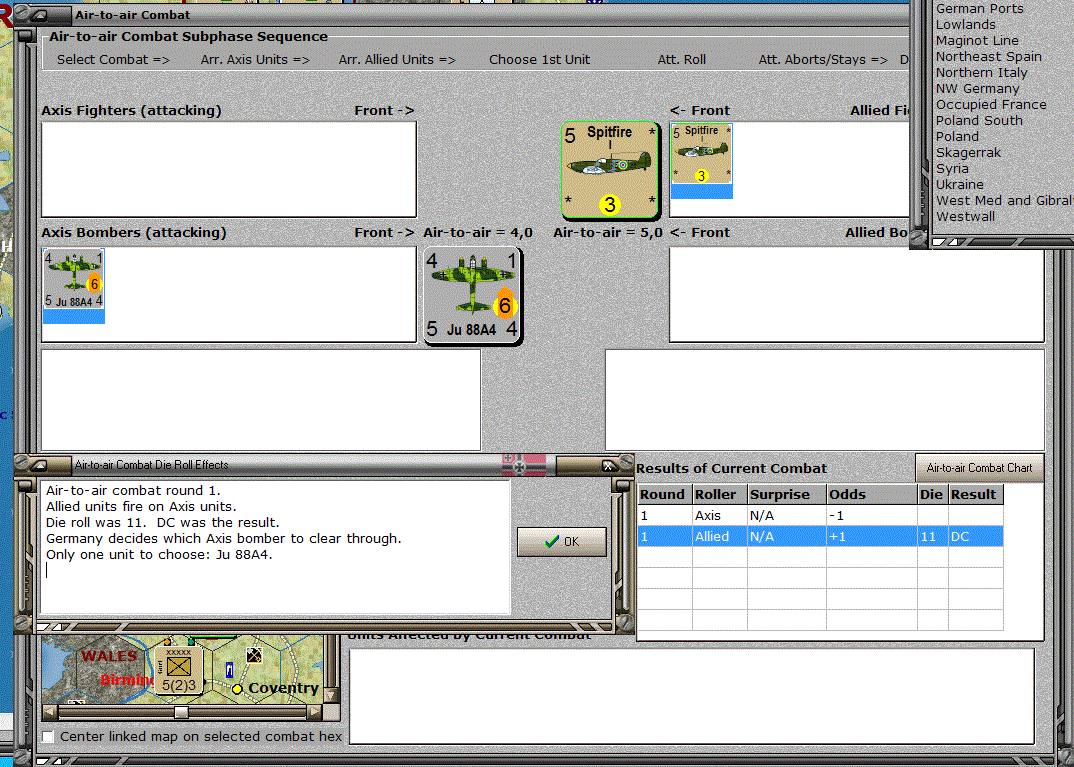1074x767 pixels.
Task: Click mini map scrollbar right arrow
Action: [x=314, y=713]
